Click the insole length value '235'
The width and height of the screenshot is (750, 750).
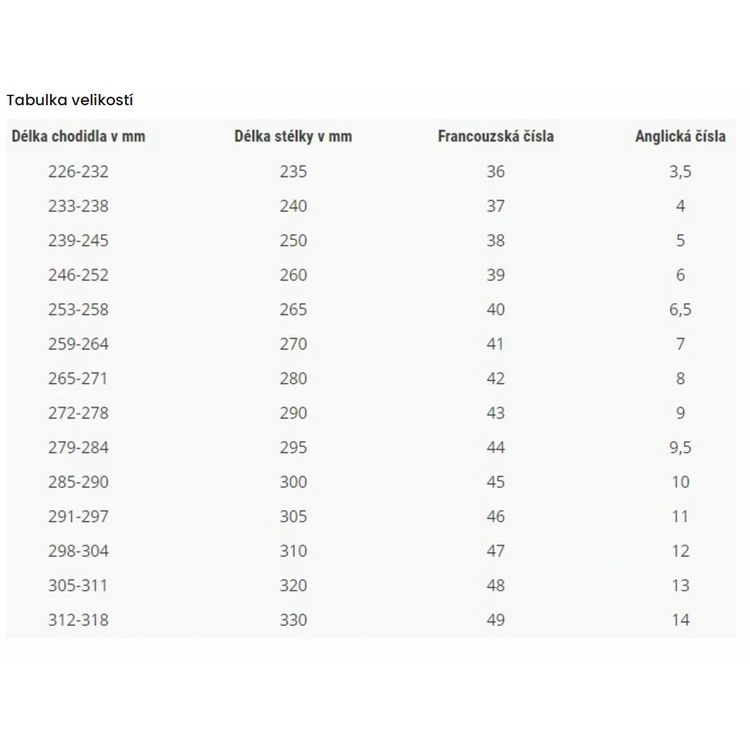tap(293, 172)
